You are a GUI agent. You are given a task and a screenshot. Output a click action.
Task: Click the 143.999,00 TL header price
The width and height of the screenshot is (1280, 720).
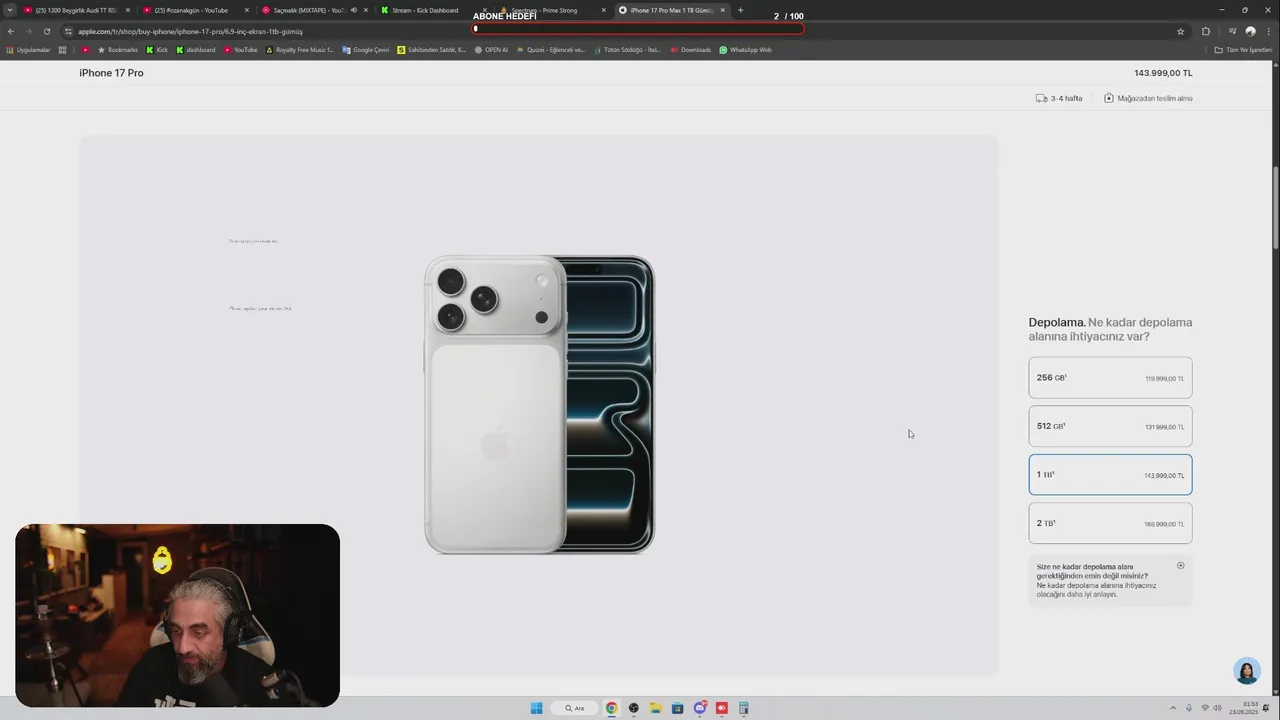tap(1163, 73)
